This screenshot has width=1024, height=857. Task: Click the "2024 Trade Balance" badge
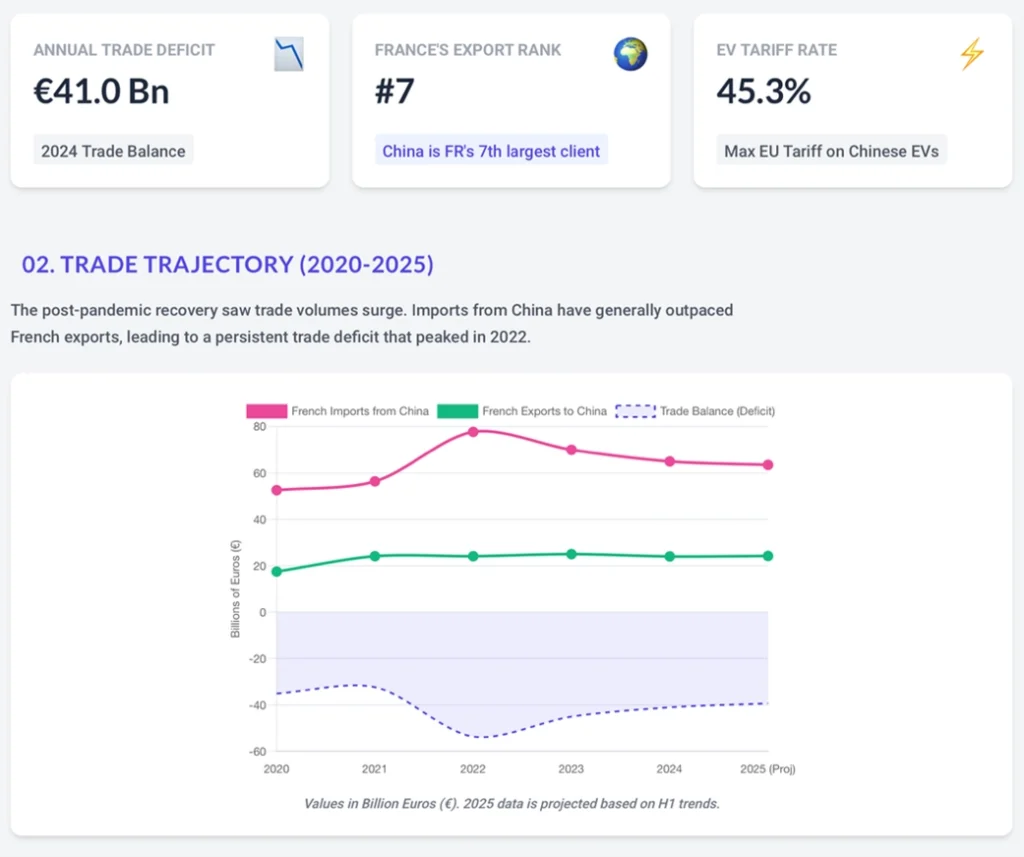point(113,152)
